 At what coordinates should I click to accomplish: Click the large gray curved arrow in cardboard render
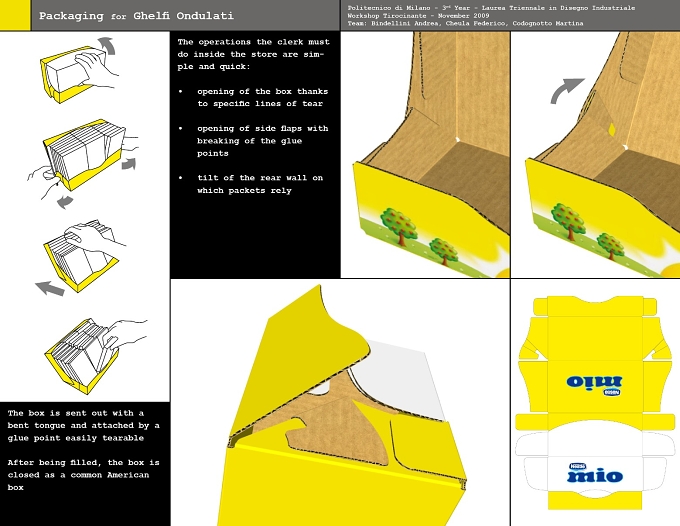point(567,91)
